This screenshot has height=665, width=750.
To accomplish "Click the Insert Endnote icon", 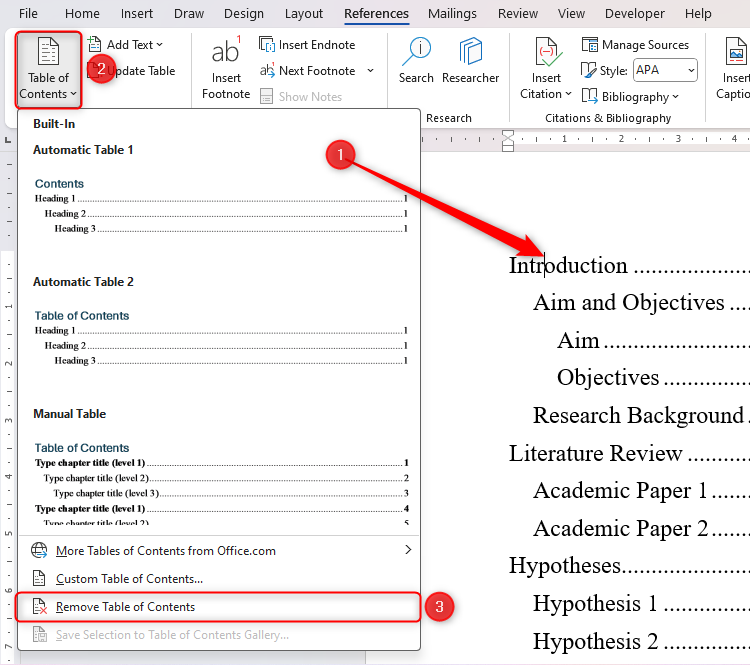I will point(266,44).
